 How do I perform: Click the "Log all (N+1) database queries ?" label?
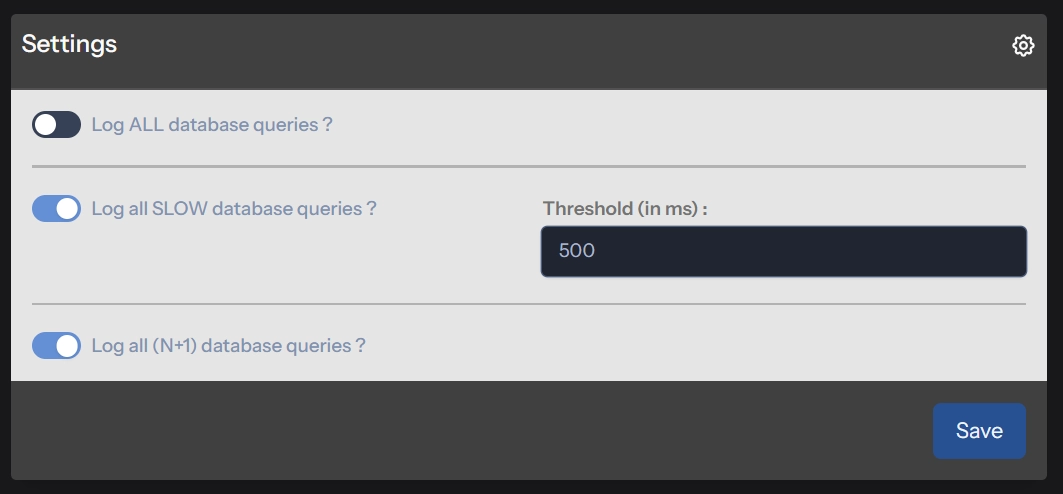(228, 346)
